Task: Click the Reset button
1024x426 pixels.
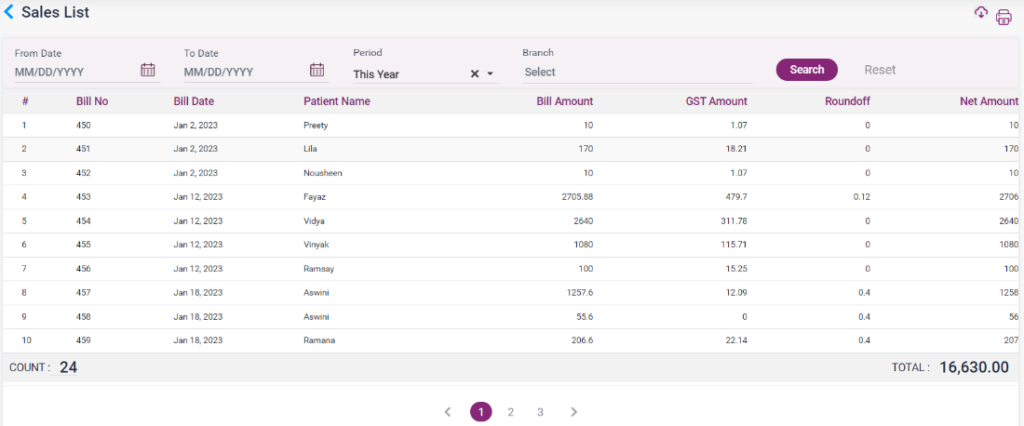Action: point(880,70)
